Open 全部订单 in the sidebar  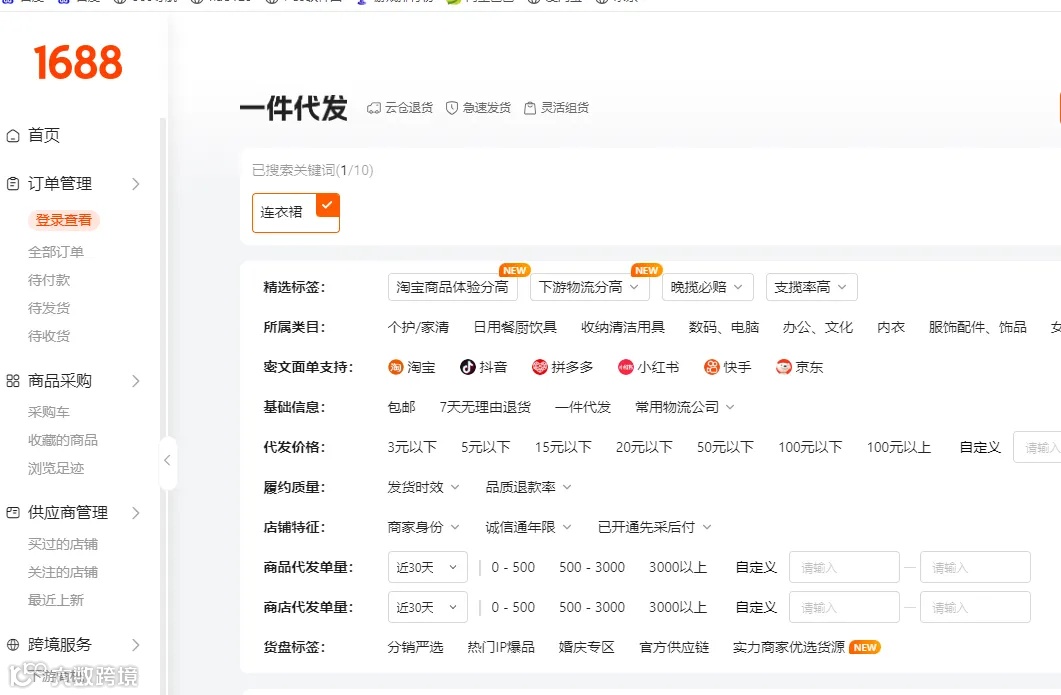click(55, 252)
